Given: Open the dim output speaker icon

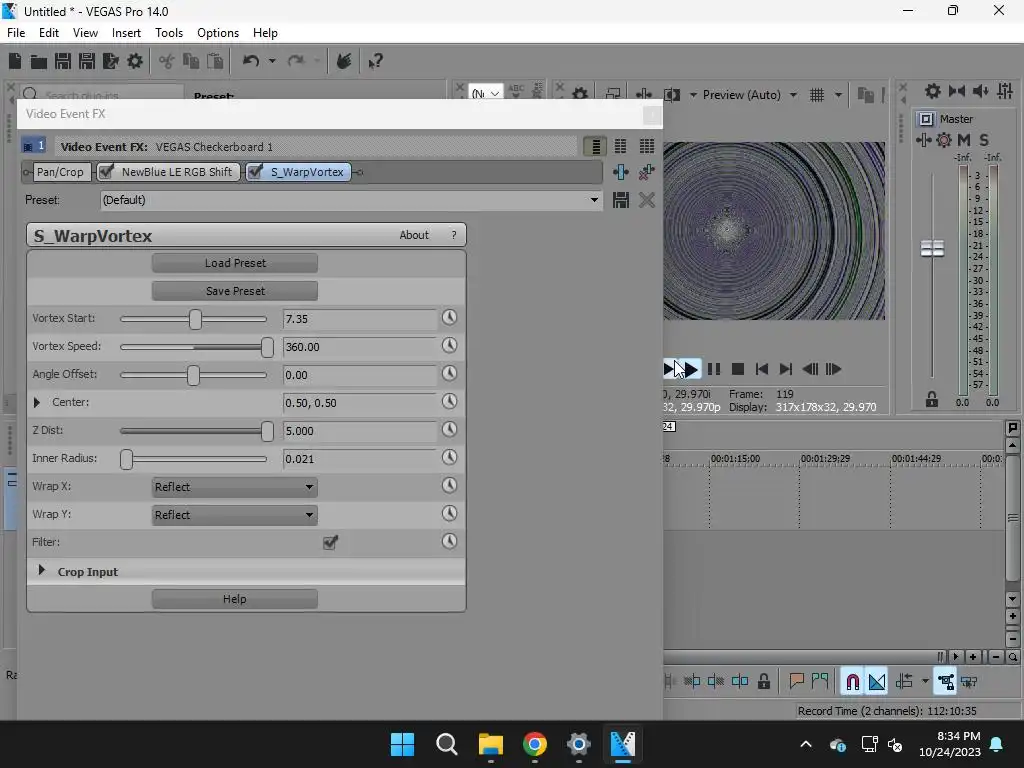Looking at the screenshot, I should click(980, 91).
